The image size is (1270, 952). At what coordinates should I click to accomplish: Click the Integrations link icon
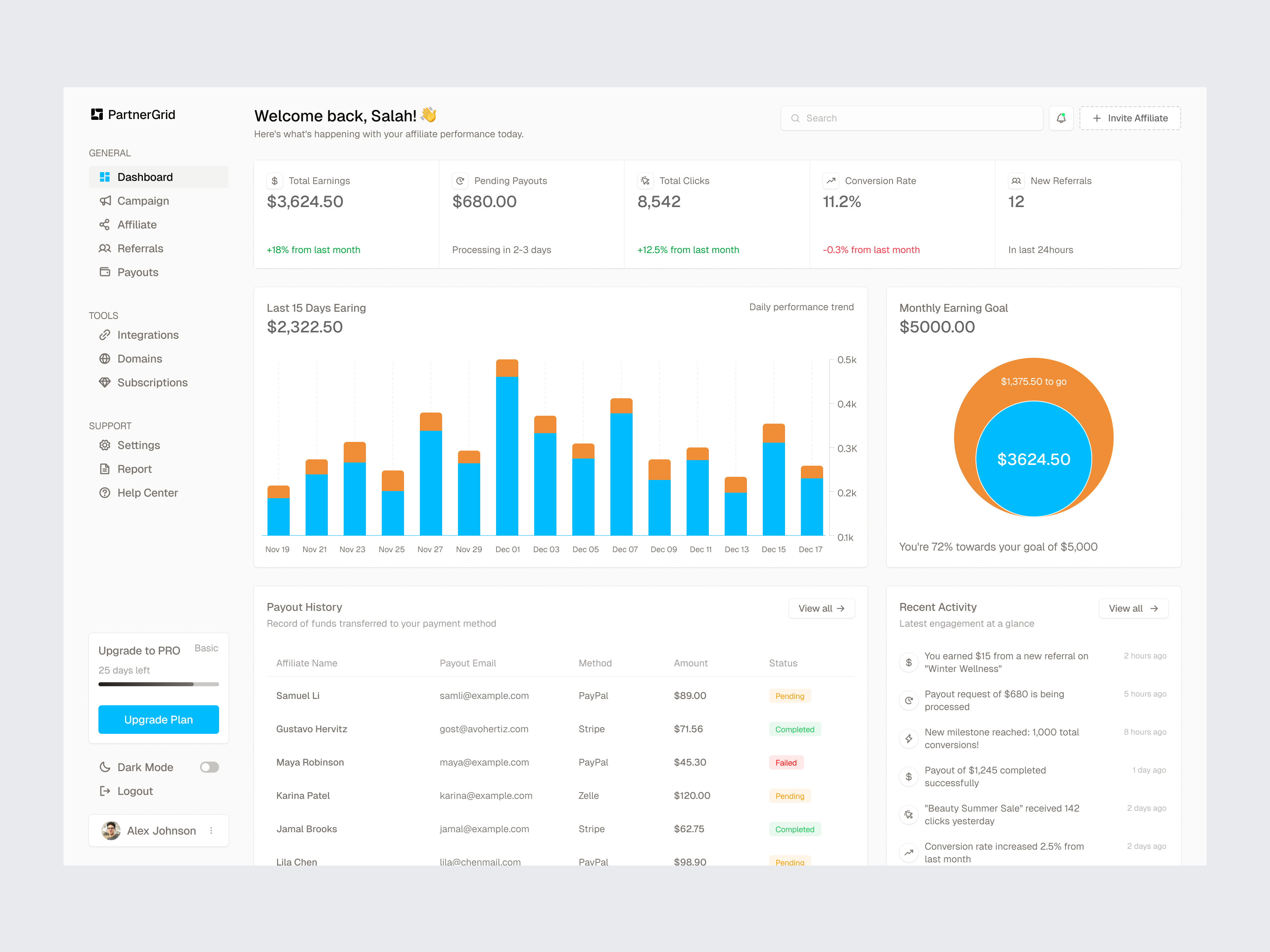click(x=105, y=334)
